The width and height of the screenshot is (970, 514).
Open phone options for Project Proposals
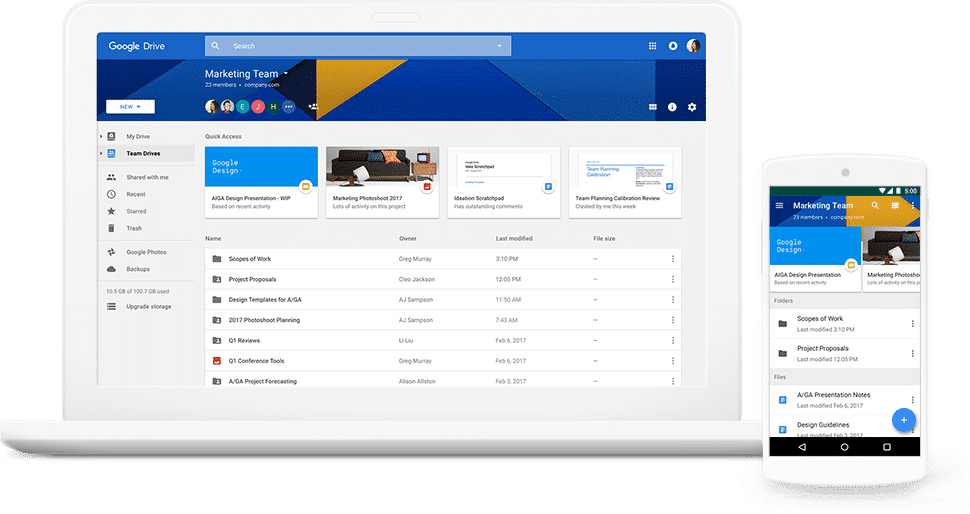(912, 353)
